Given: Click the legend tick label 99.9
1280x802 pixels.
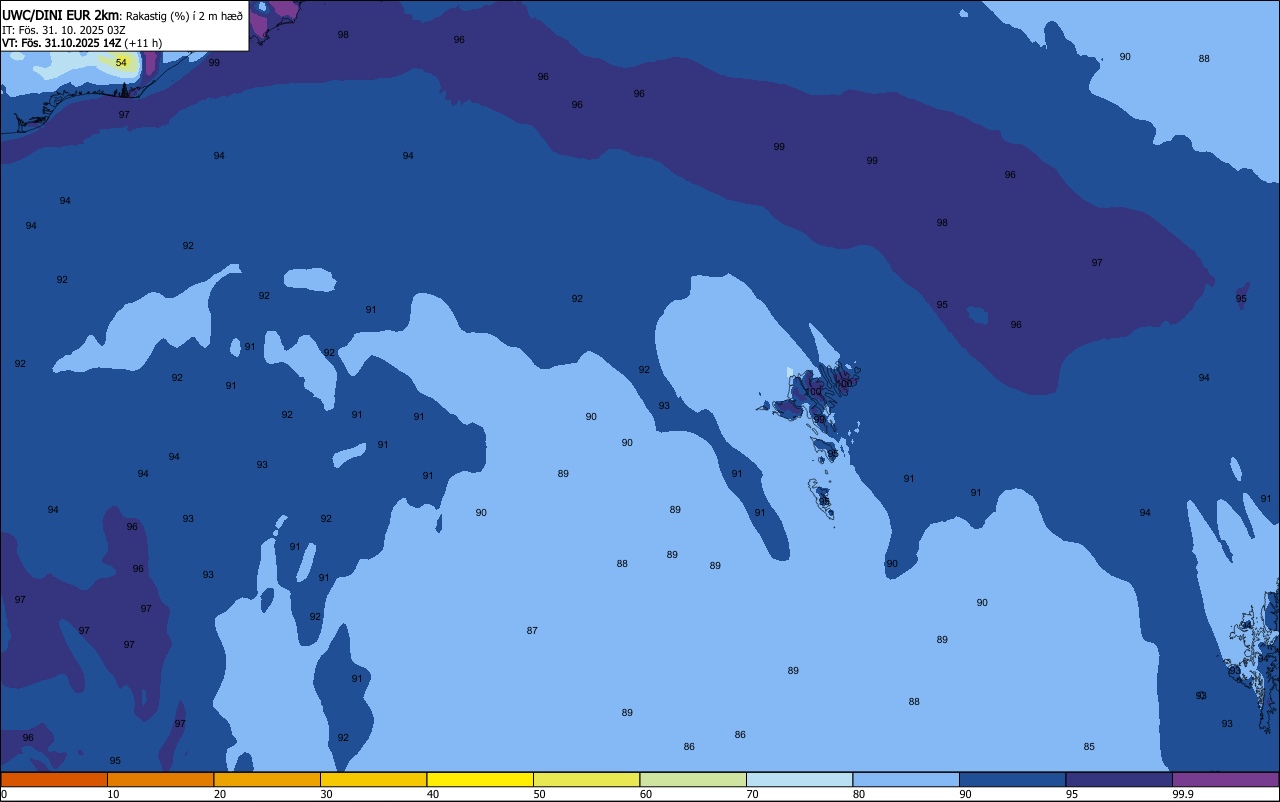Looking at the screenshot, I should pos(1183,794).
